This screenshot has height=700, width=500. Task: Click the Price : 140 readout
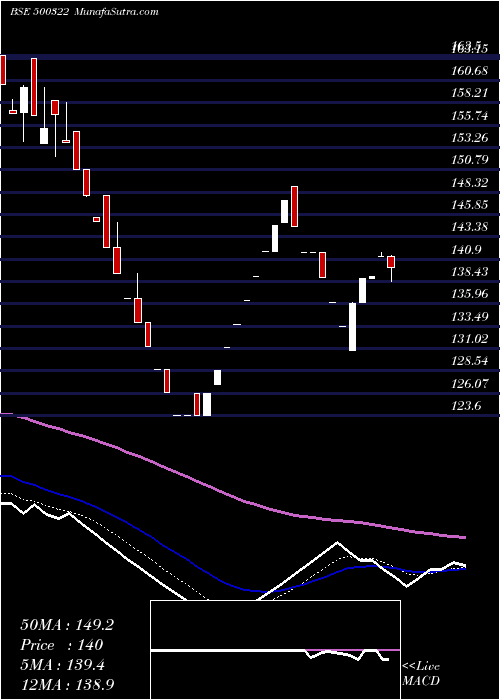[x=62, y=645]
